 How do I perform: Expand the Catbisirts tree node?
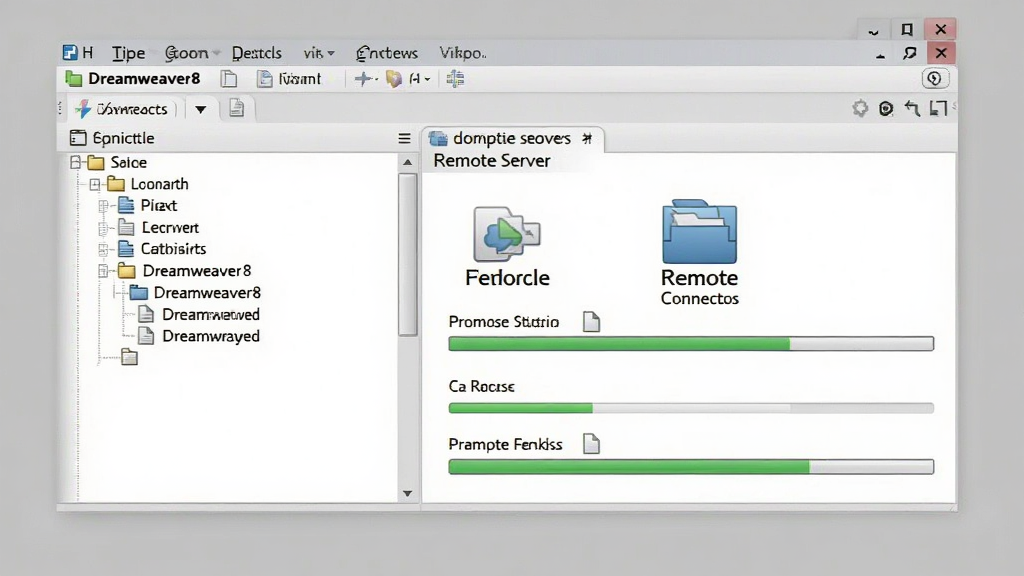103,249
